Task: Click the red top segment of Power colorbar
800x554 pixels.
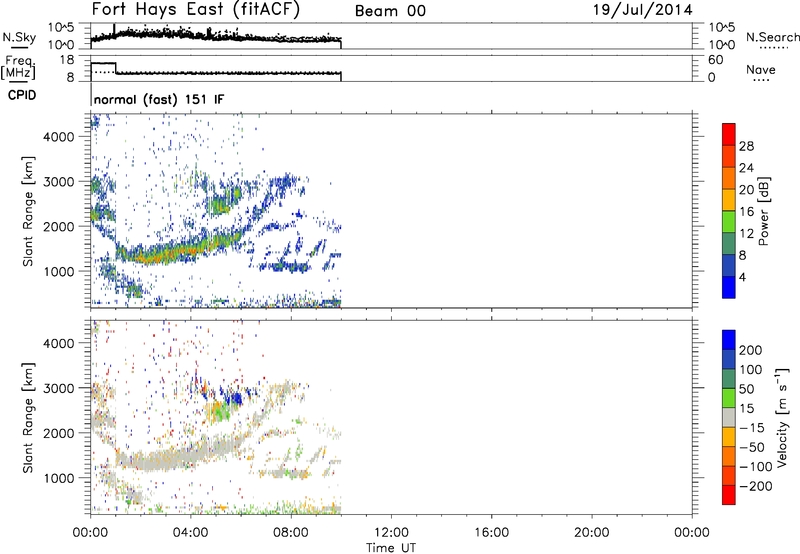Action: [729, 134]
